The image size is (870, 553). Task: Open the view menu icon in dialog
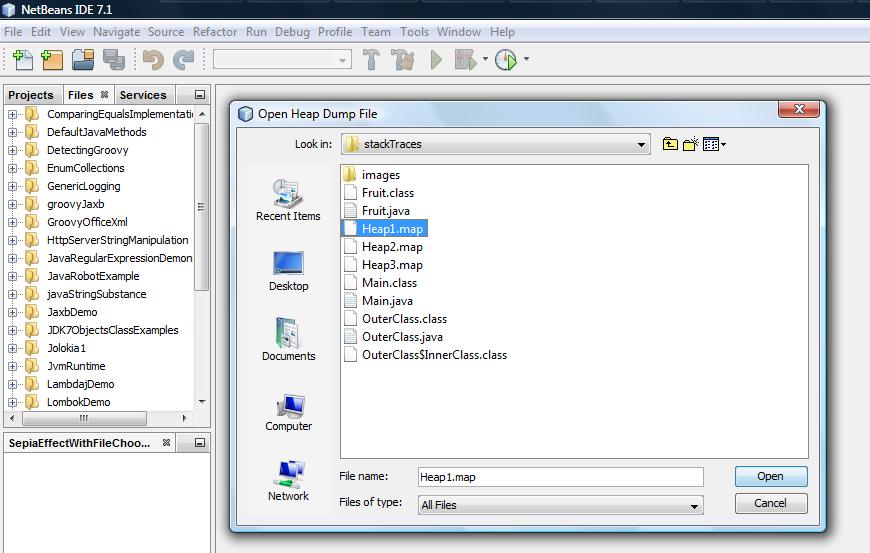tap(714, 144)
